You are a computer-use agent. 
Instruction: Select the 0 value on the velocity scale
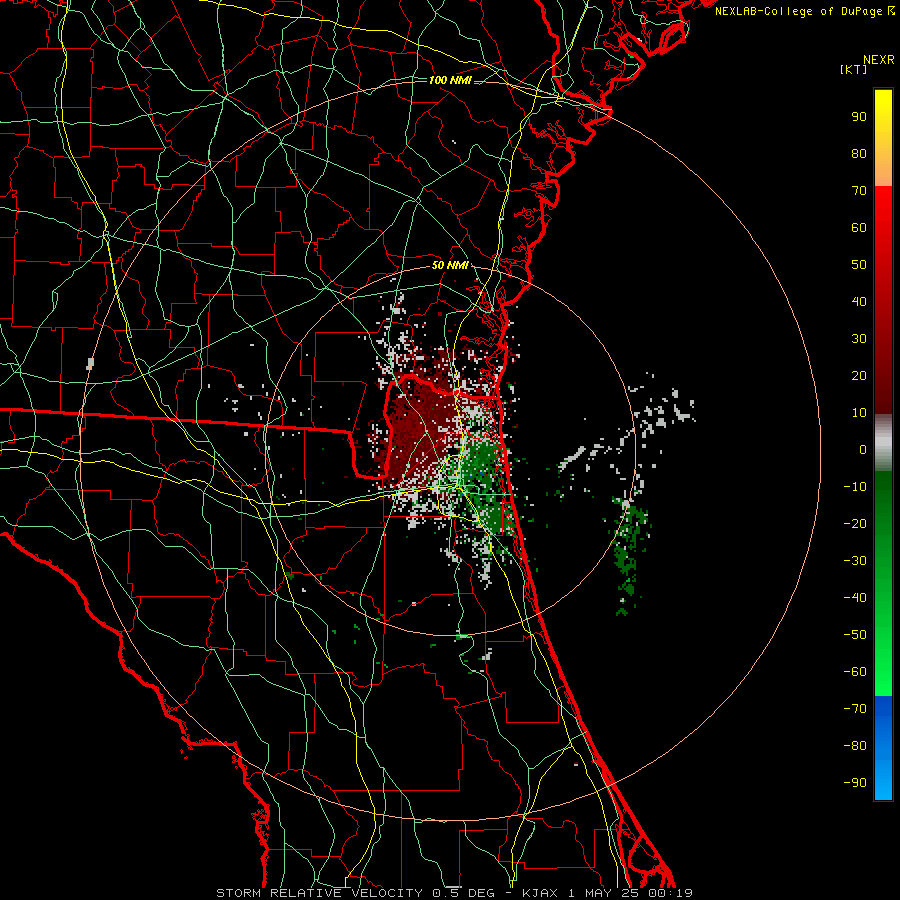863,449
